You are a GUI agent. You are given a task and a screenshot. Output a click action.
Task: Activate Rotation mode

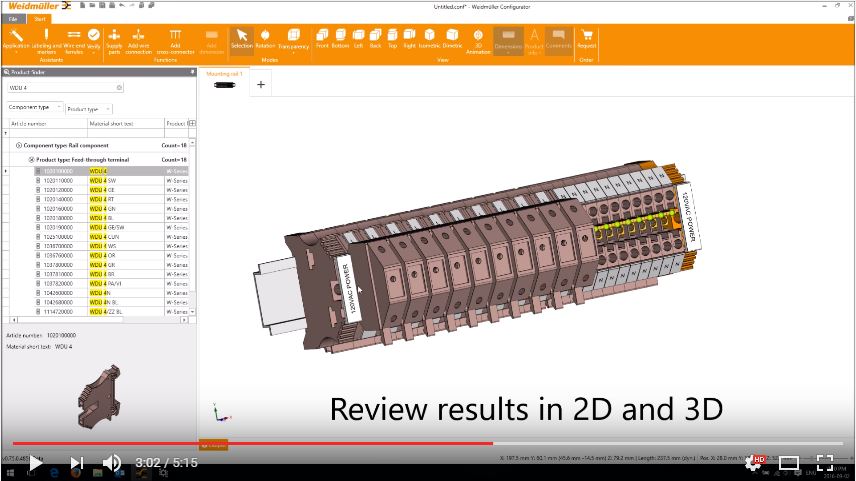coord(265,39)
